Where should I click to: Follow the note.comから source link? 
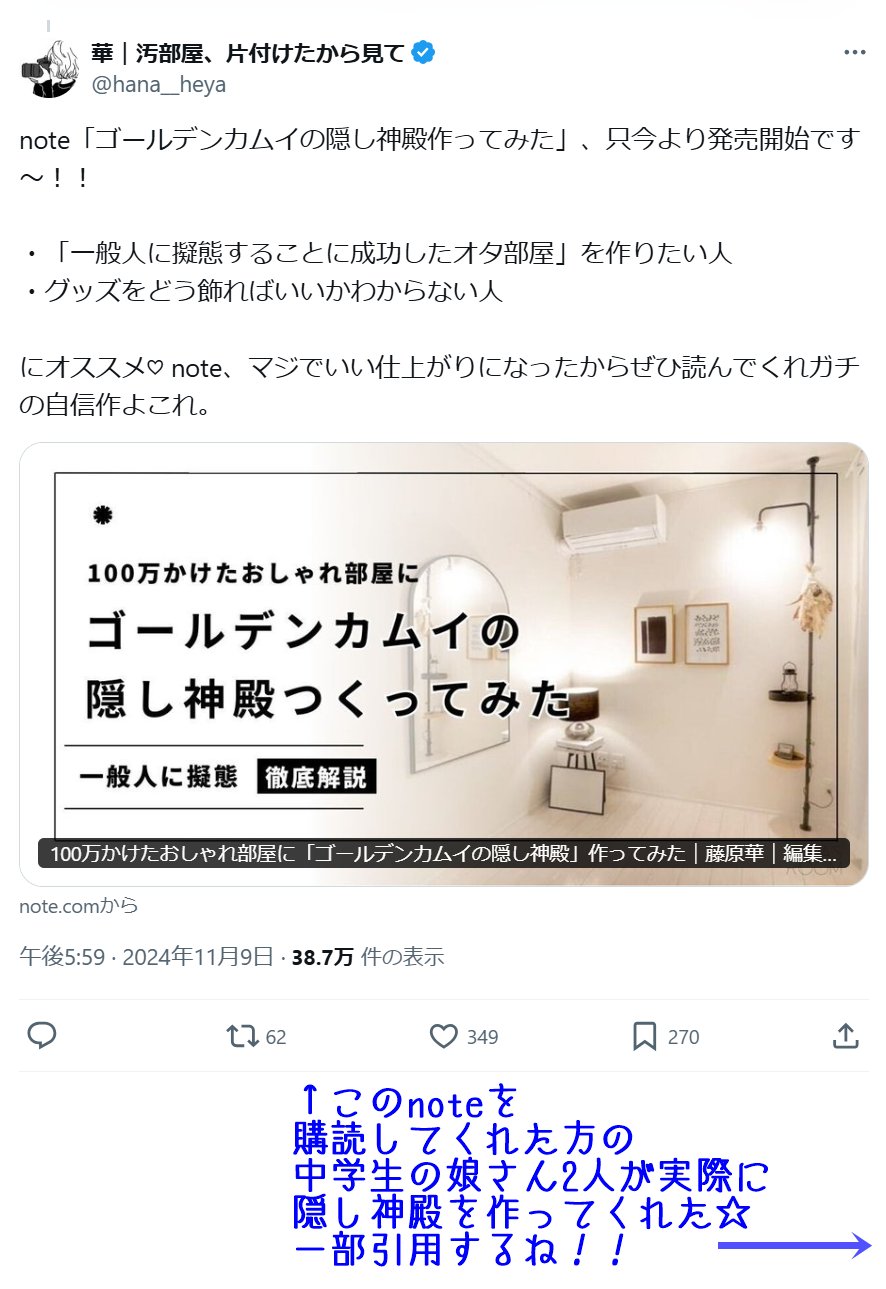coord(78,906)
